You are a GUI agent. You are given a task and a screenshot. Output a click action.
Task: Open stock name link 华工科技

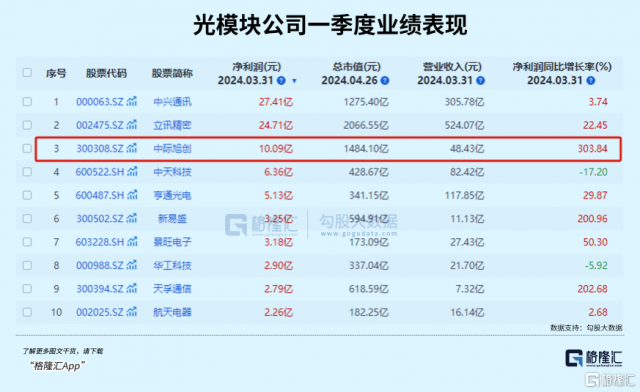pos(172,265)
